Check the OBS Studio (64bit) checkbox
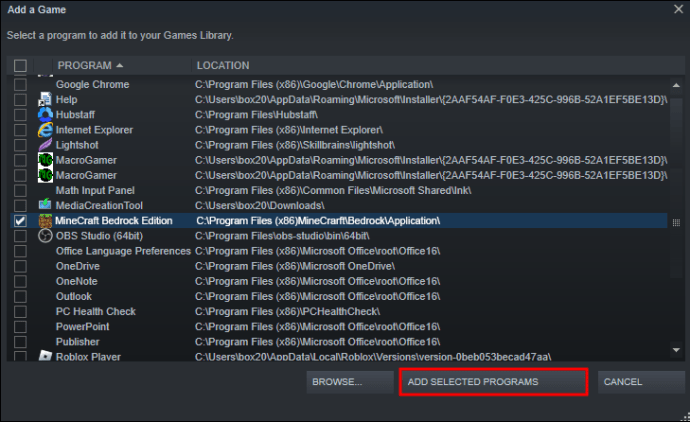 click(20, 236)
